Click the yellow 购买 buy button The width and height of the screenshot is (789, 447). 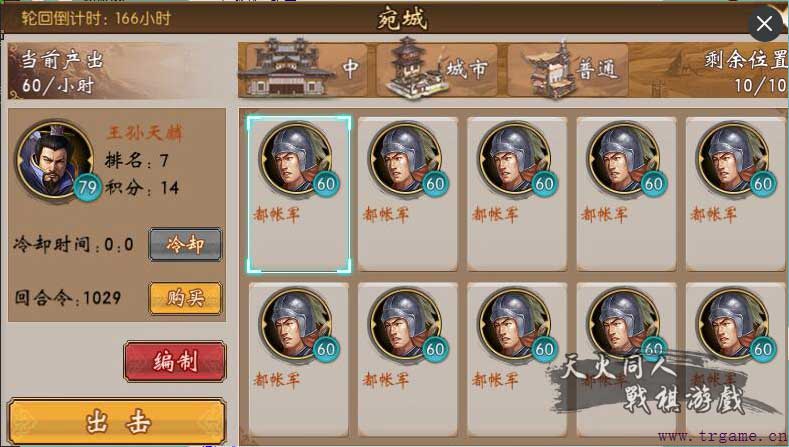pos(185,299)
